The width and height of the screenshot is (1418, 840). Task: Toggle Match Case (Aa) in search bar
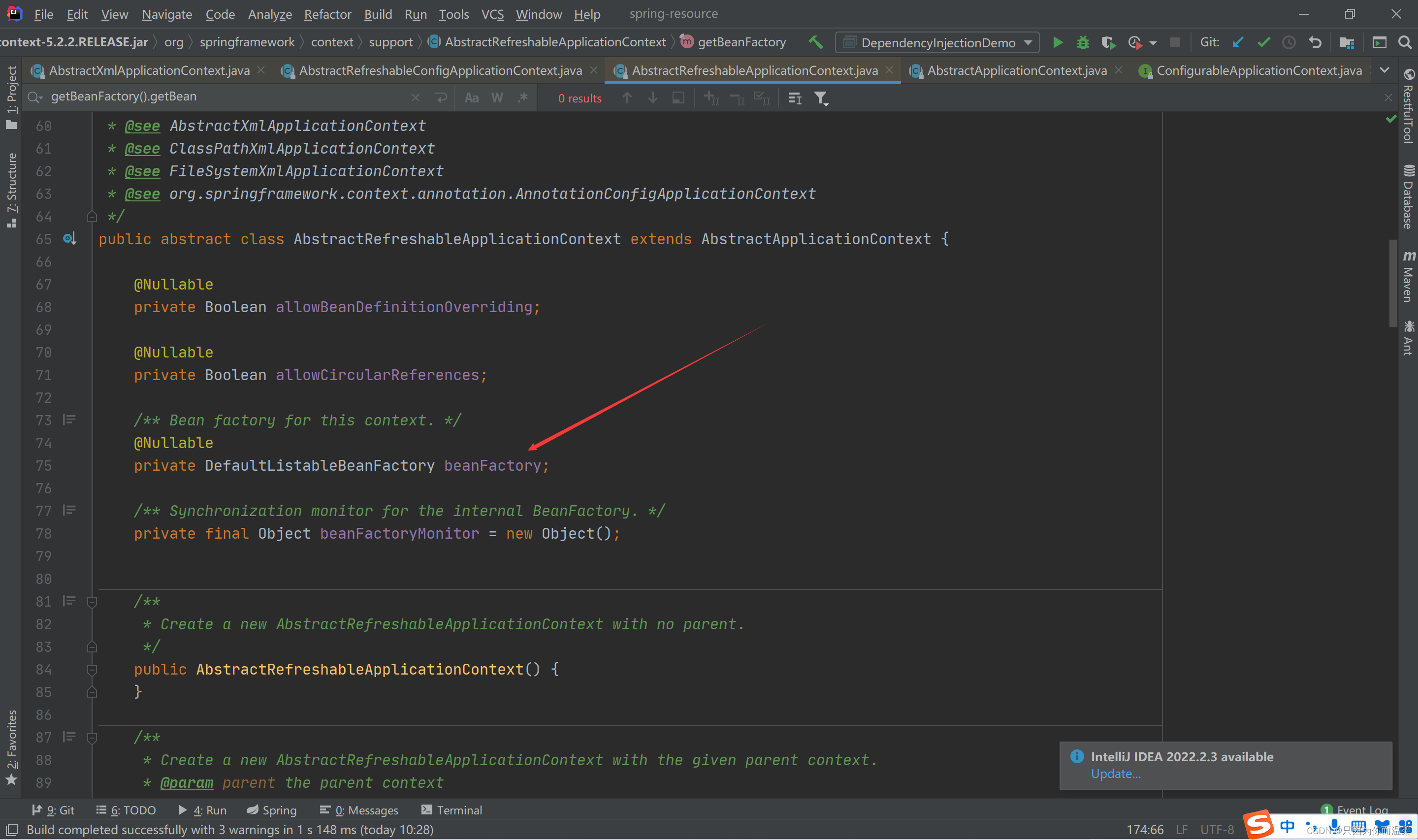(x=471, y=98)
